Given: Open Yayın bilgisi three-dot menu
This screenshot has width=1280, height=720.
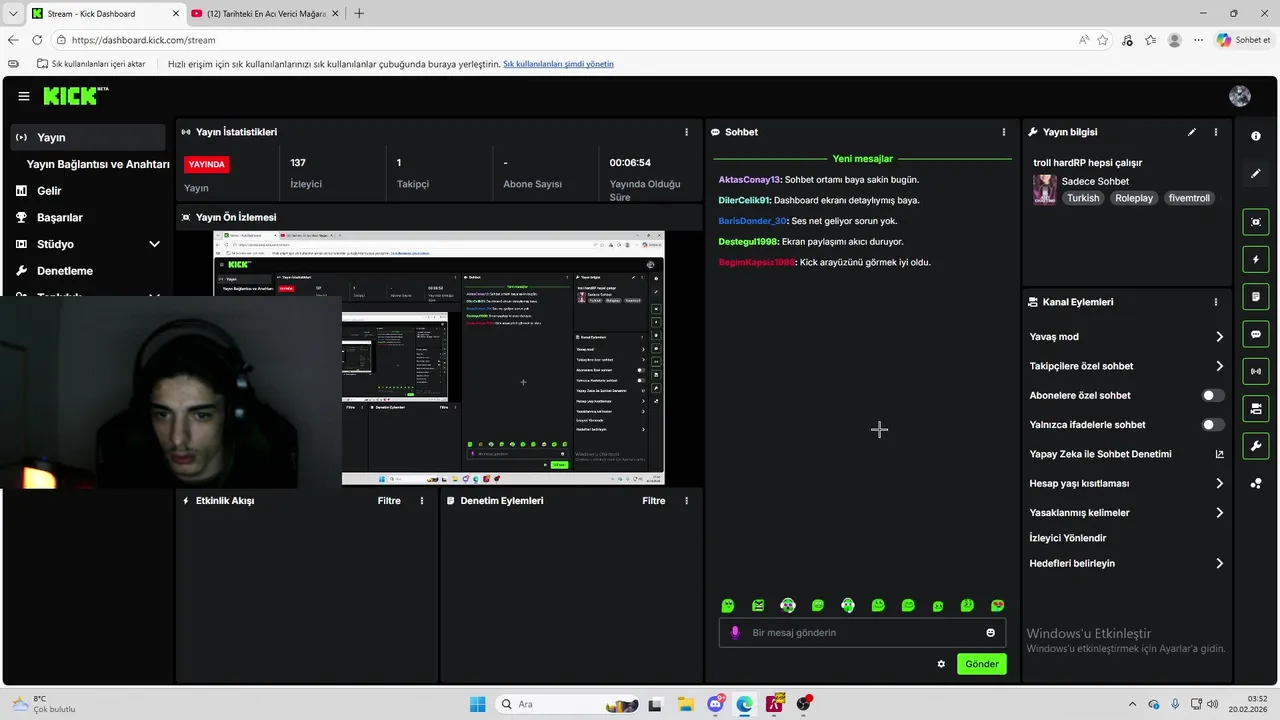Looking at the screenshot, I should (1216, 132).
